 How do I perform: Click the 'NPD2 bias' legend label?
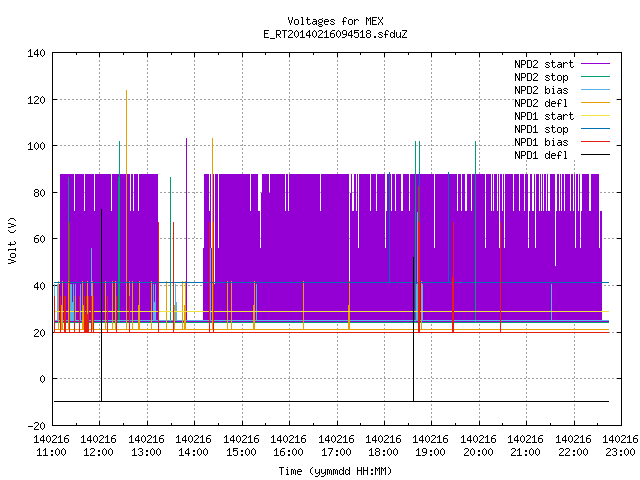click(541, 90)
